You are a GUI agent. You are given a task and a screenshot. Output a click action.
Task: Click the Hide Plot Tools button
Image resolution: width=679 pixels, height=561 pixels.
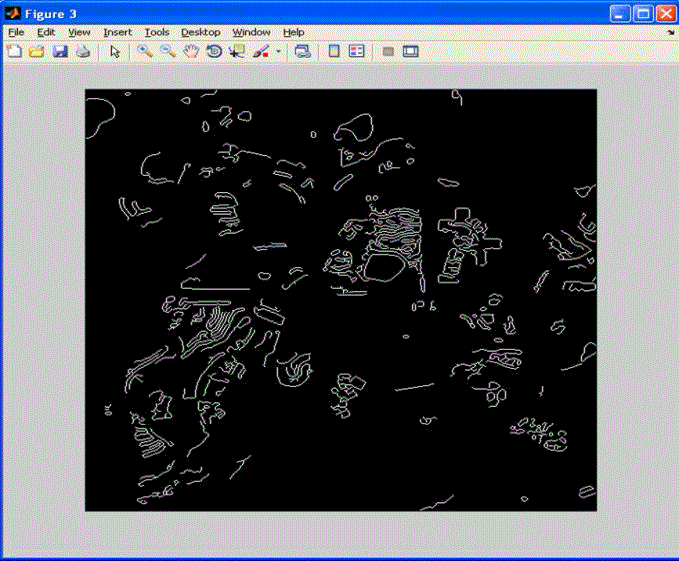[x=388, y=51]
